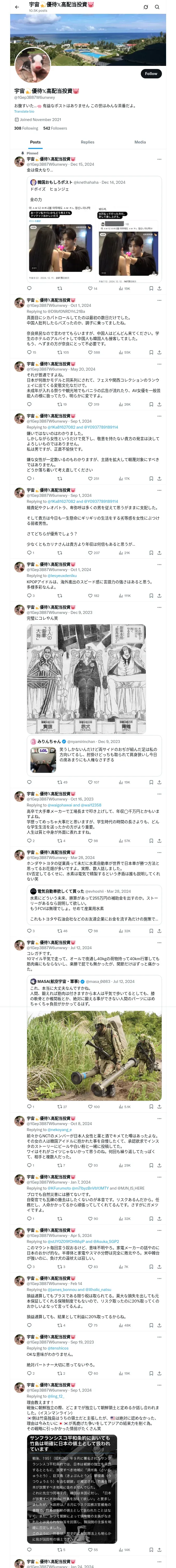Share the pinned post
The width and height of the screenshot is (176, 1568).
tap(159, 289)
